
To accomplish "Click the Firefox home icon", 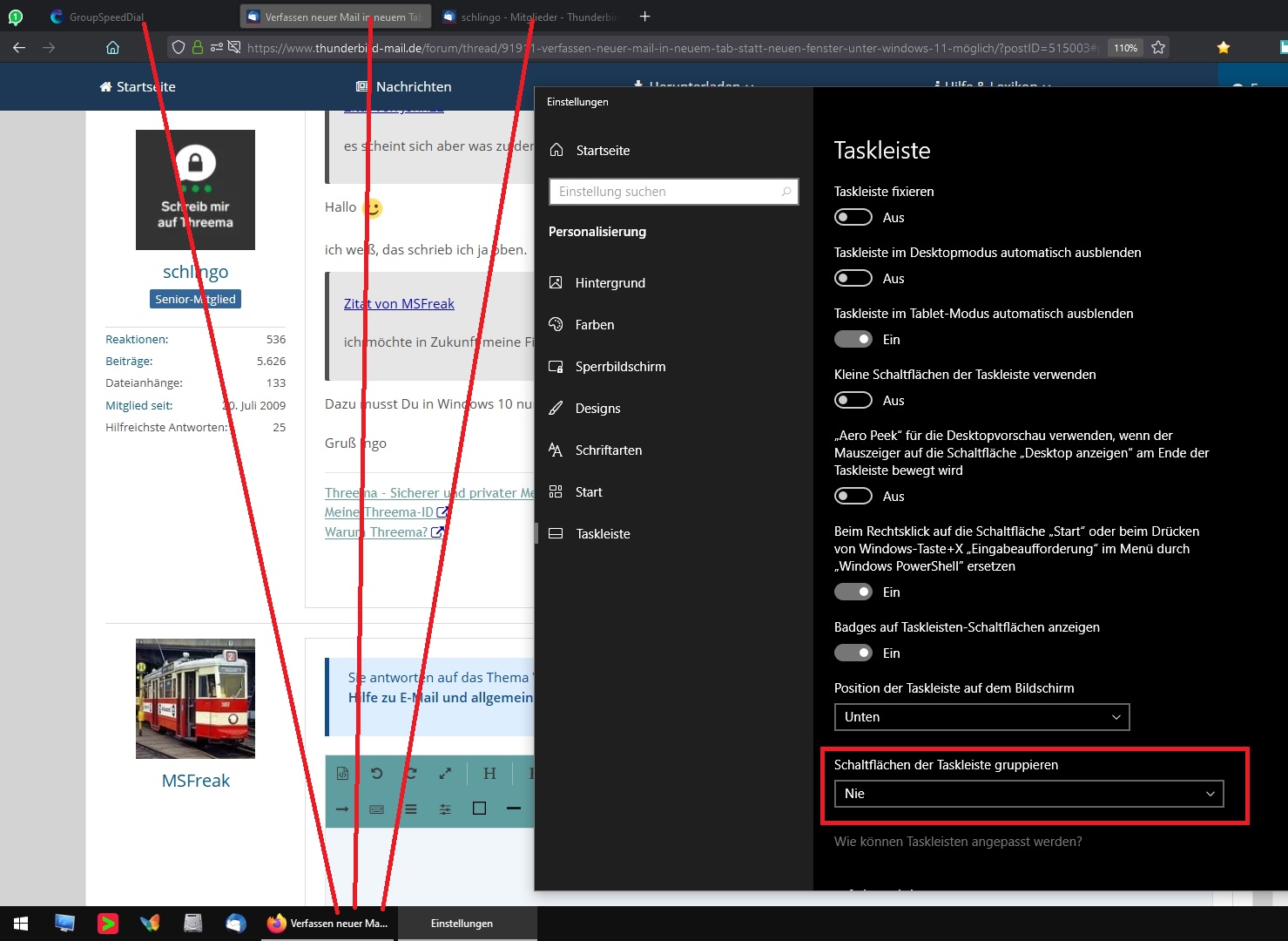I will (x=113, y=48).
